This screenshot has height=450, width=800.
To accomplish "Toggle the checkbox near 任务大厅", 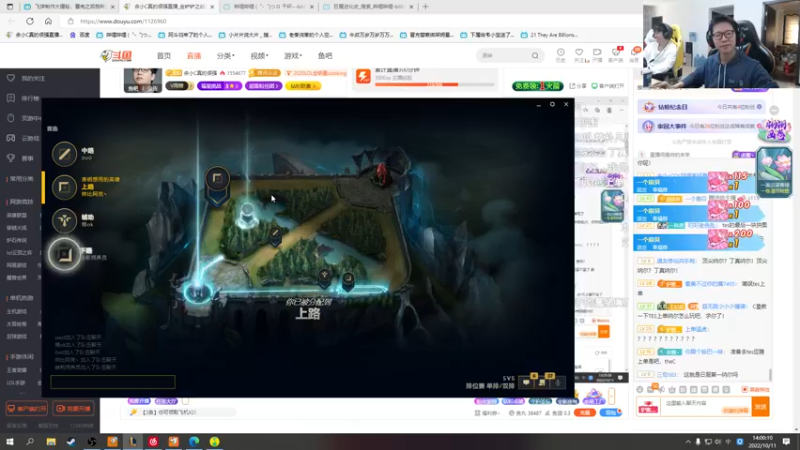I will (x=185, y=402).
